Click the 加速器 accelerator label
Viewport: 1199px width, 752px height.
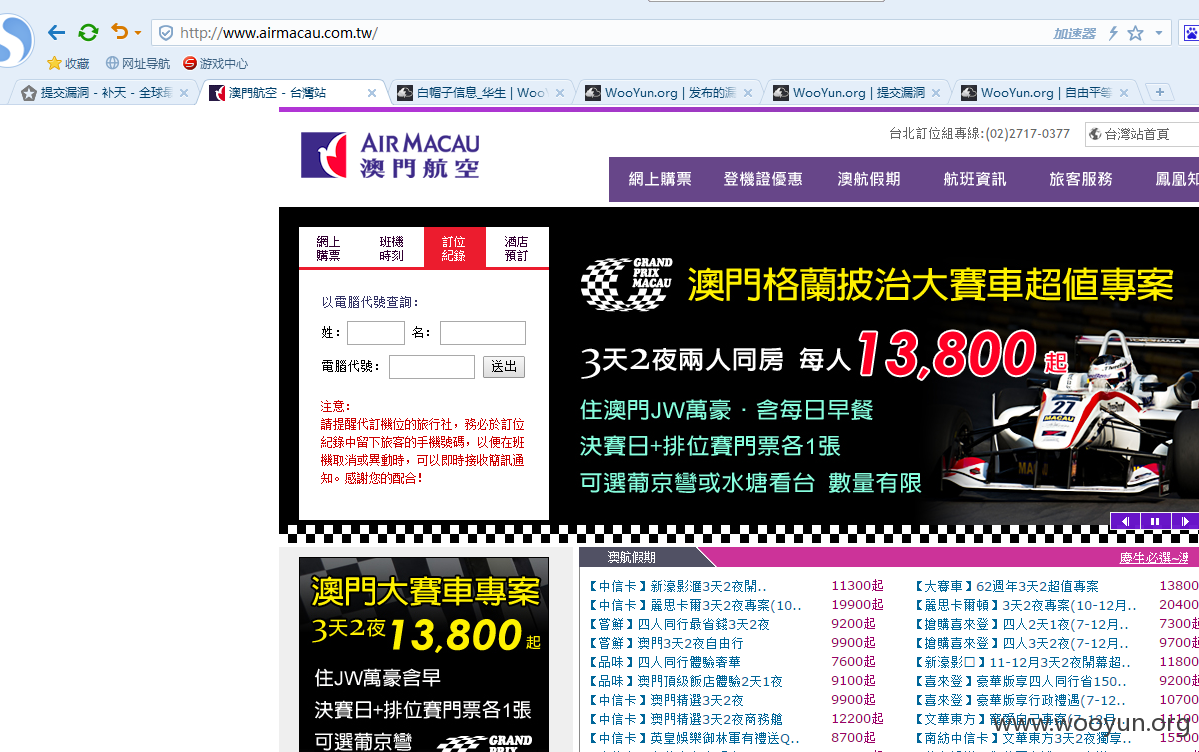coord(1074,34)
